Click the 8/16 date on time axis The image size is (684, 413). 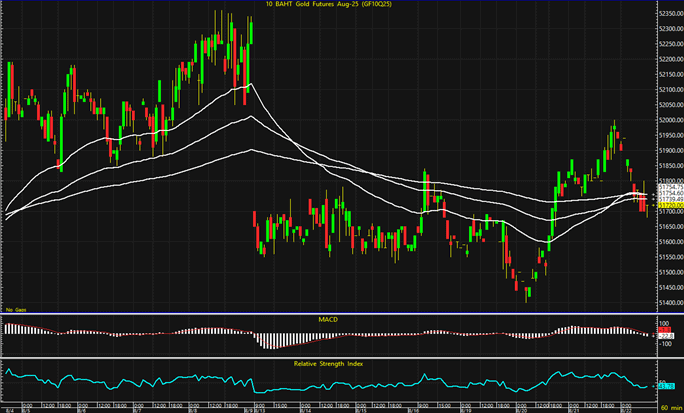coord(412,409)
